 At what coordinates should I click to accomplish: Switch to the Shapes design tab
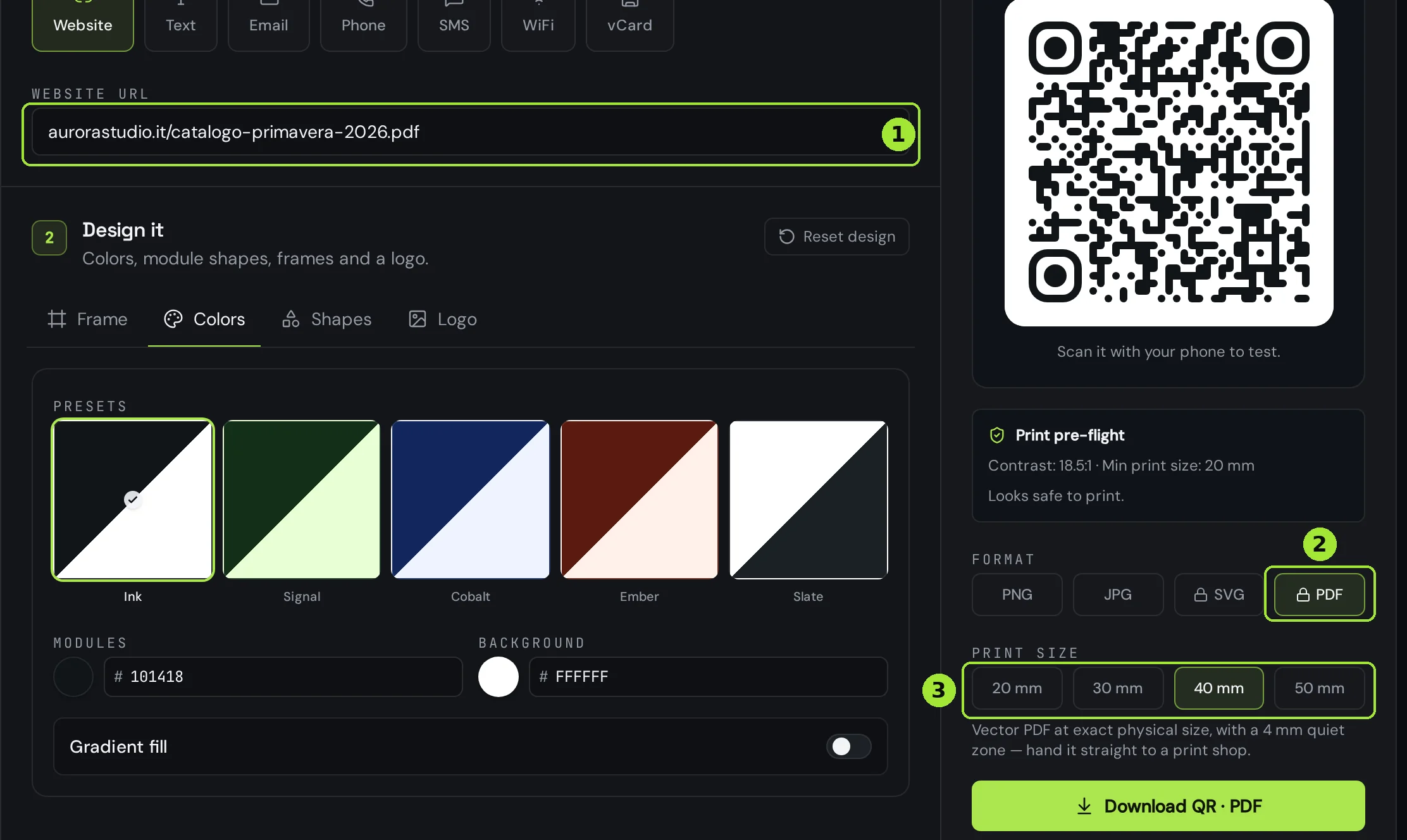pyautogui.click(x=326, y=319)
